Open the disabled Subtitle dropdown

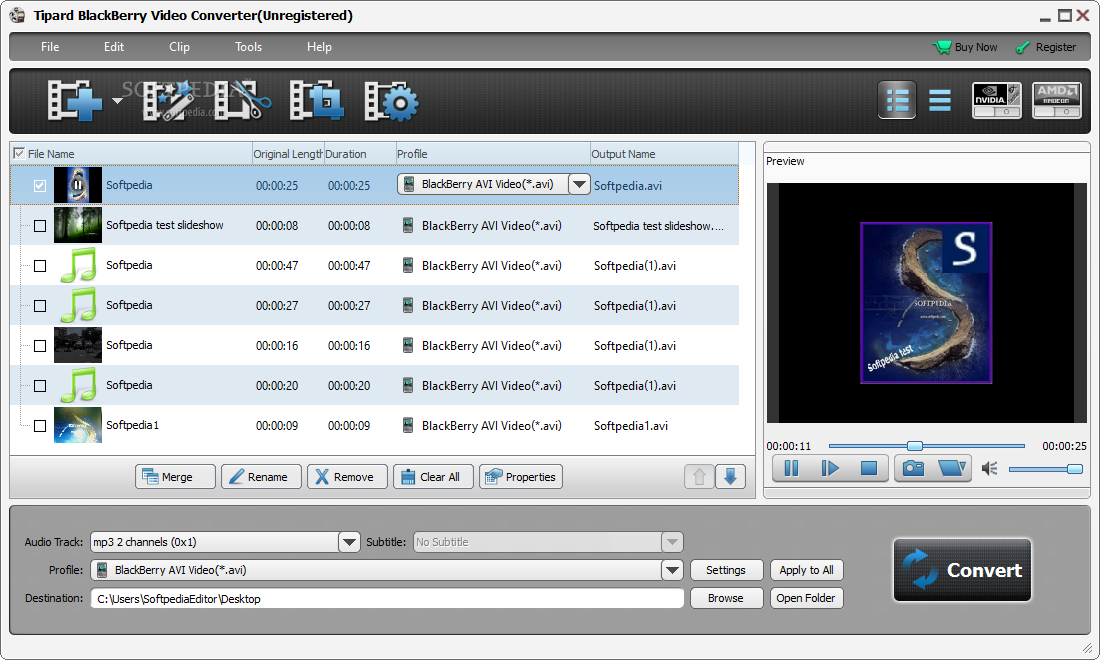[671, 542]
